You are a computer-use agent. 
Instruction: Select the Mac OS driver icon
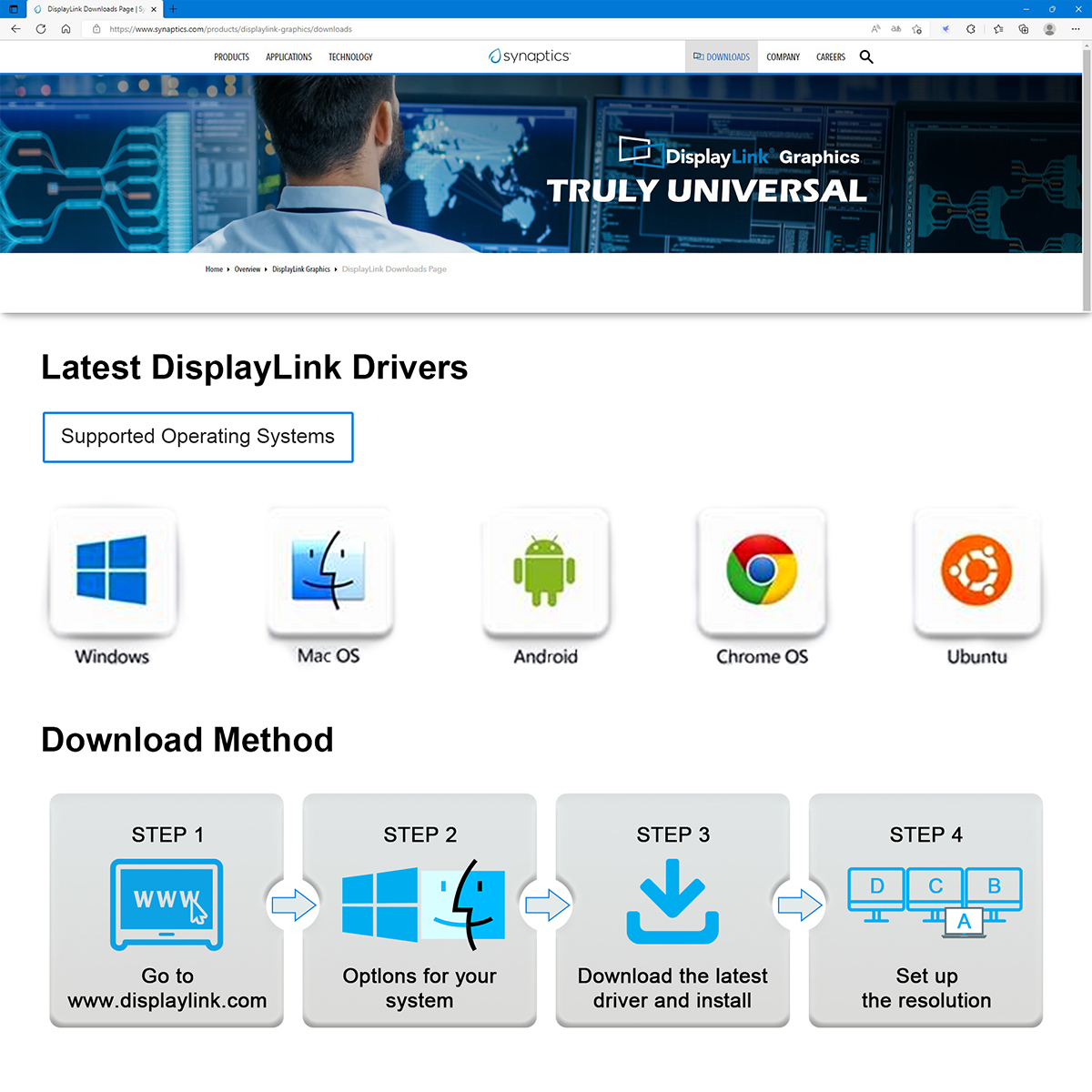pos(329,571)
